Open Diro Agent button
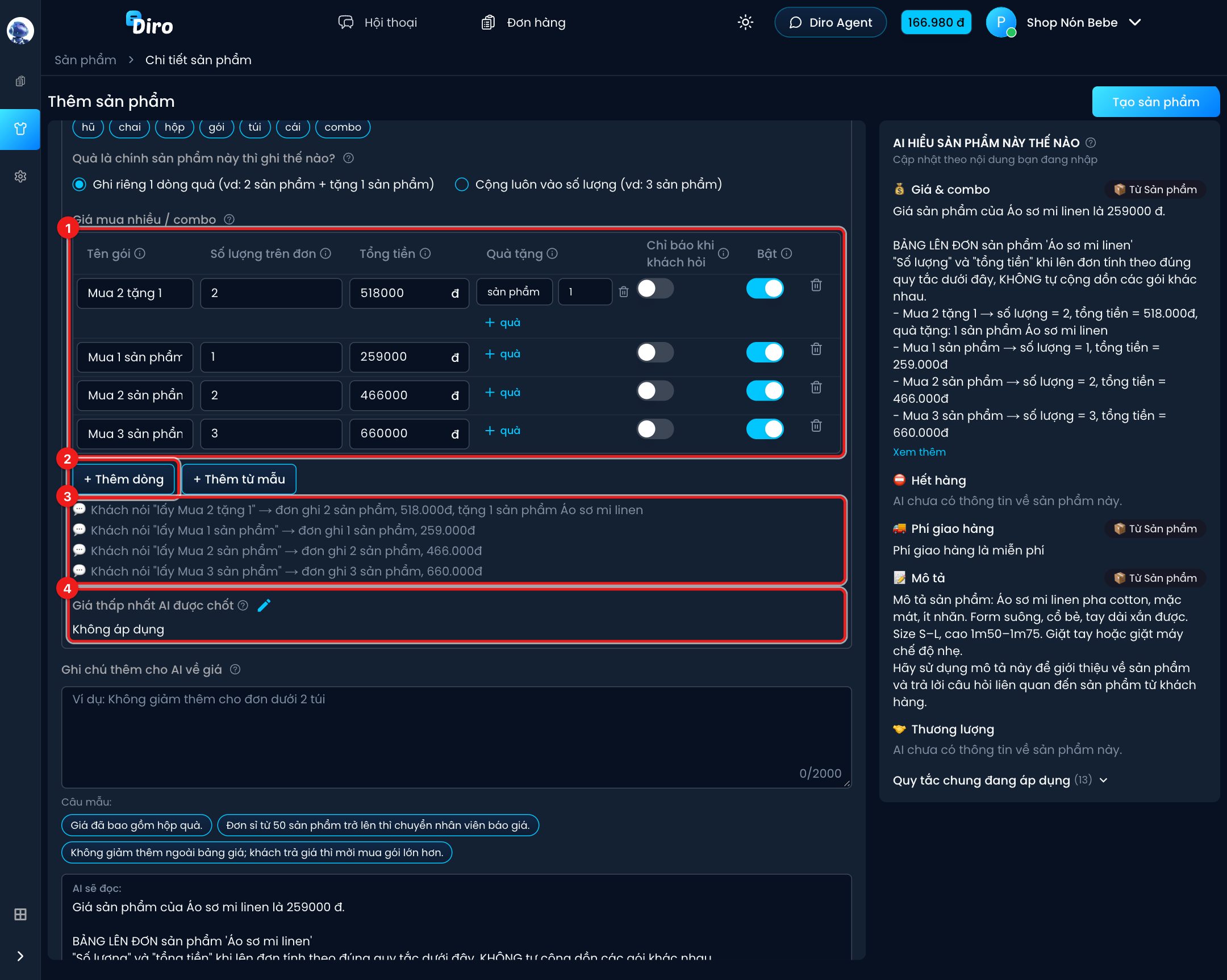This screenshot has height=980, width=1227. pyautogui.click(x=830, y=23)
